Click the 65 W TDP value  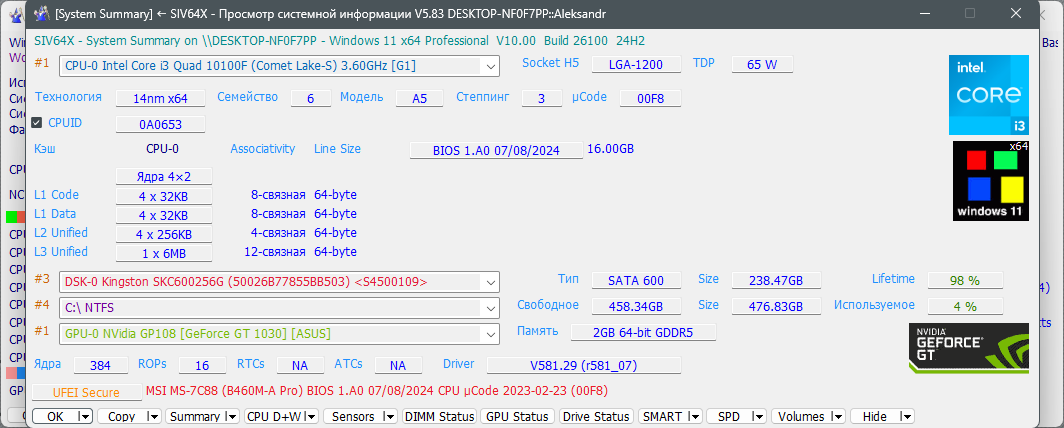[762, 65]
